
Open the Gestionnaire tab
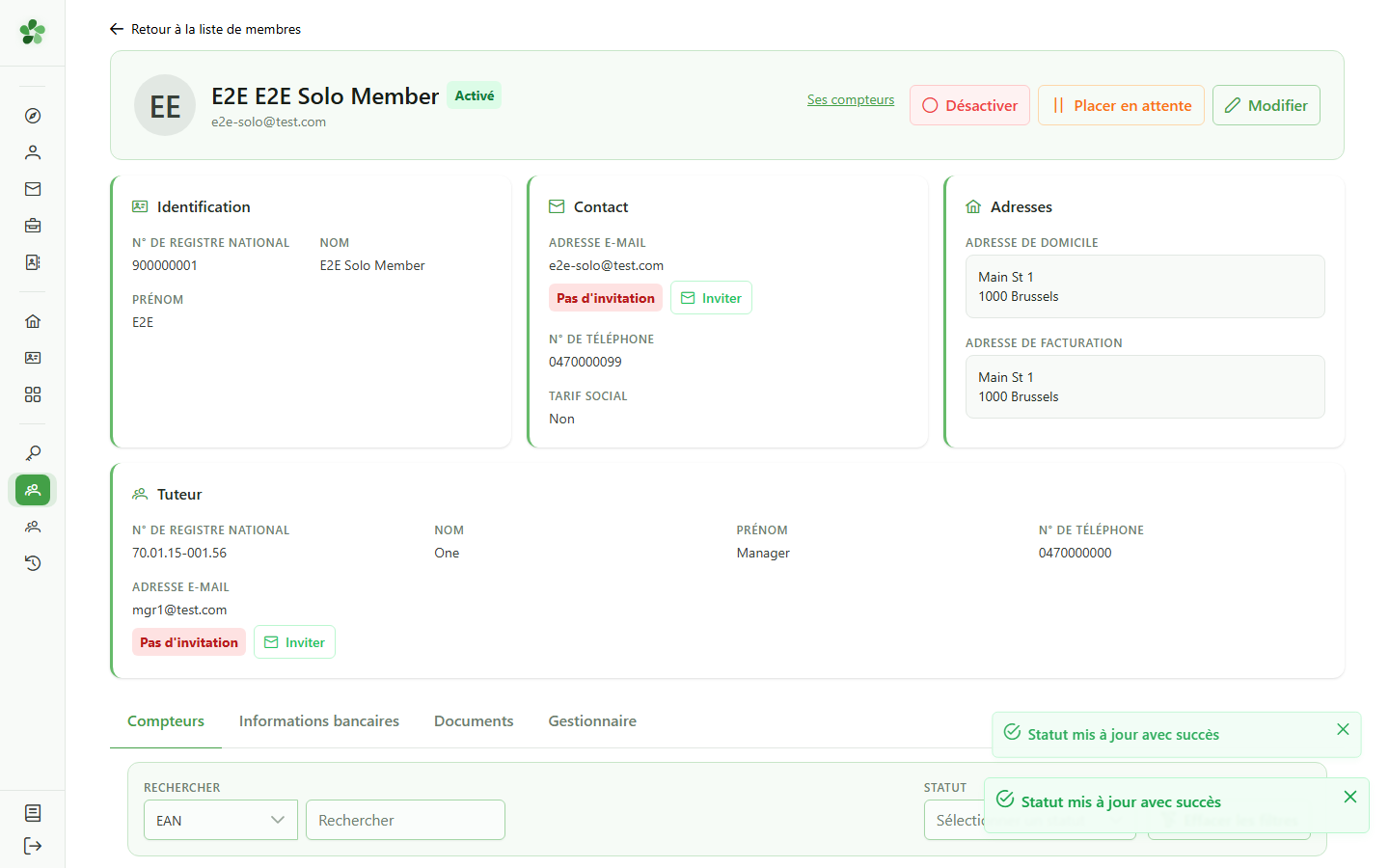(x=592, y=721)
